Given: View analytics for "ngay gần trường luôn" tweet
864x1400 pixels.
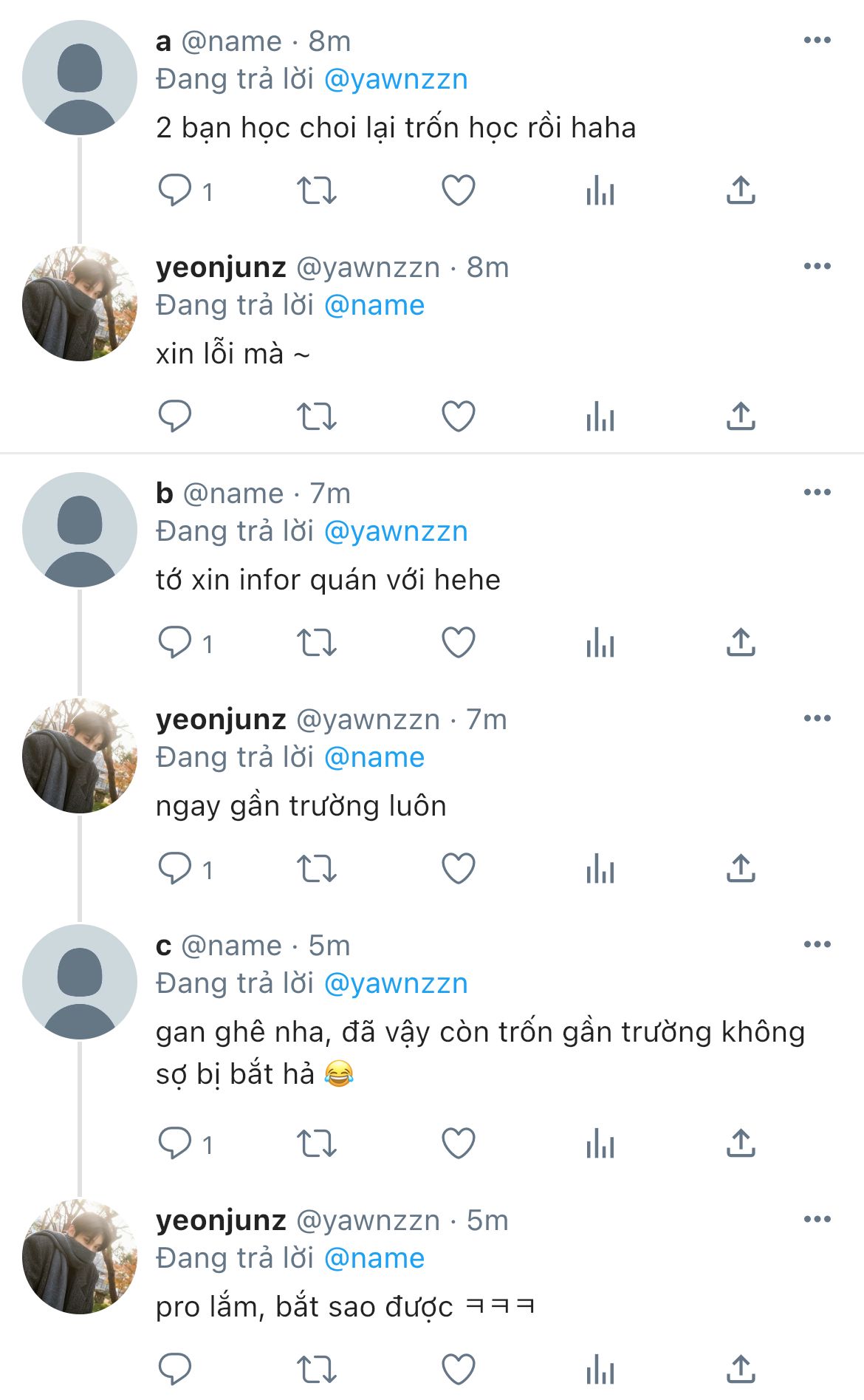Looking at the screenshot, I should point(600,869).
